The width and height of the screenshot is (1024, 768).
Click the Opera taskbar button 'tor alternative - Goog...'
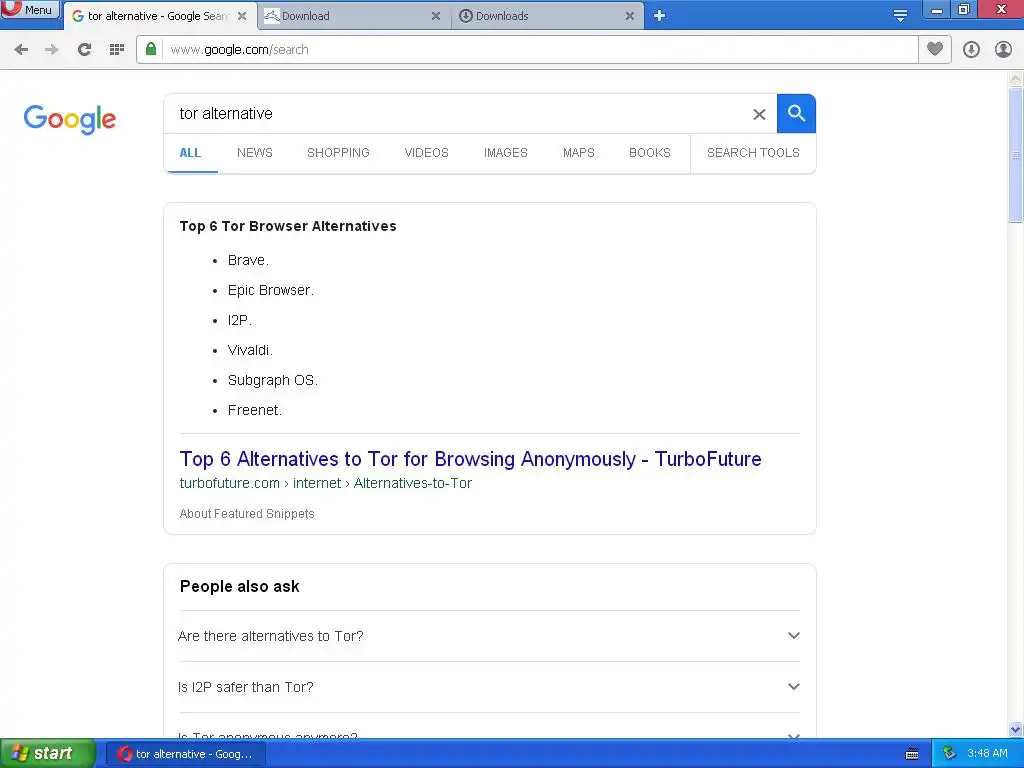click(187, 754)
